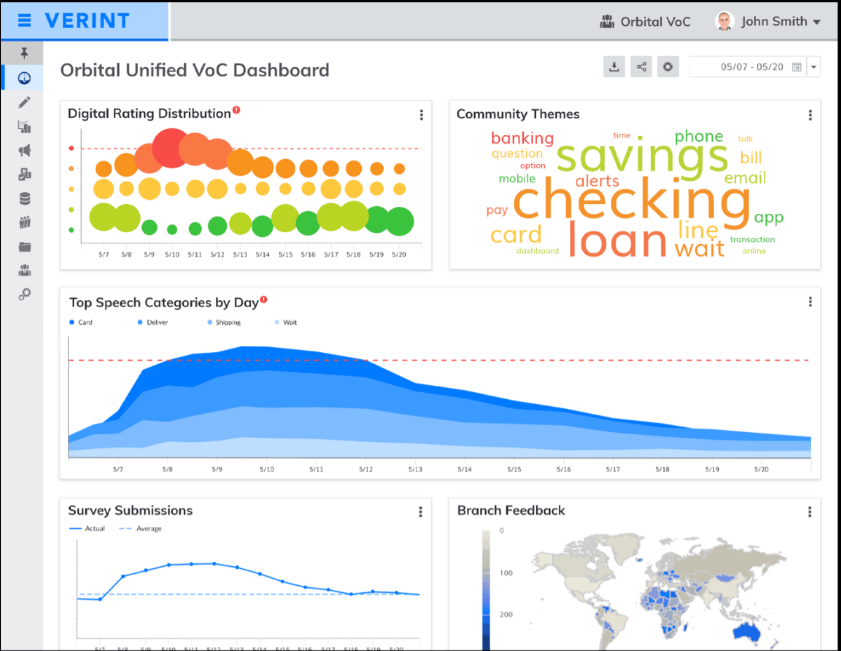
Task: Open dashboard settings with the gear icon
Action: [668, 66]
